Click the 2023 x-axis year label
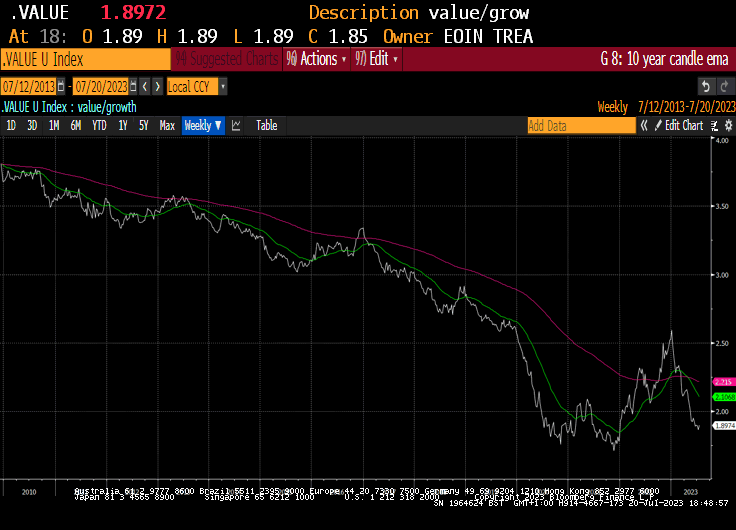Viewport: 736px width, 530px height. pyautogui.click(x=690, y=492)
